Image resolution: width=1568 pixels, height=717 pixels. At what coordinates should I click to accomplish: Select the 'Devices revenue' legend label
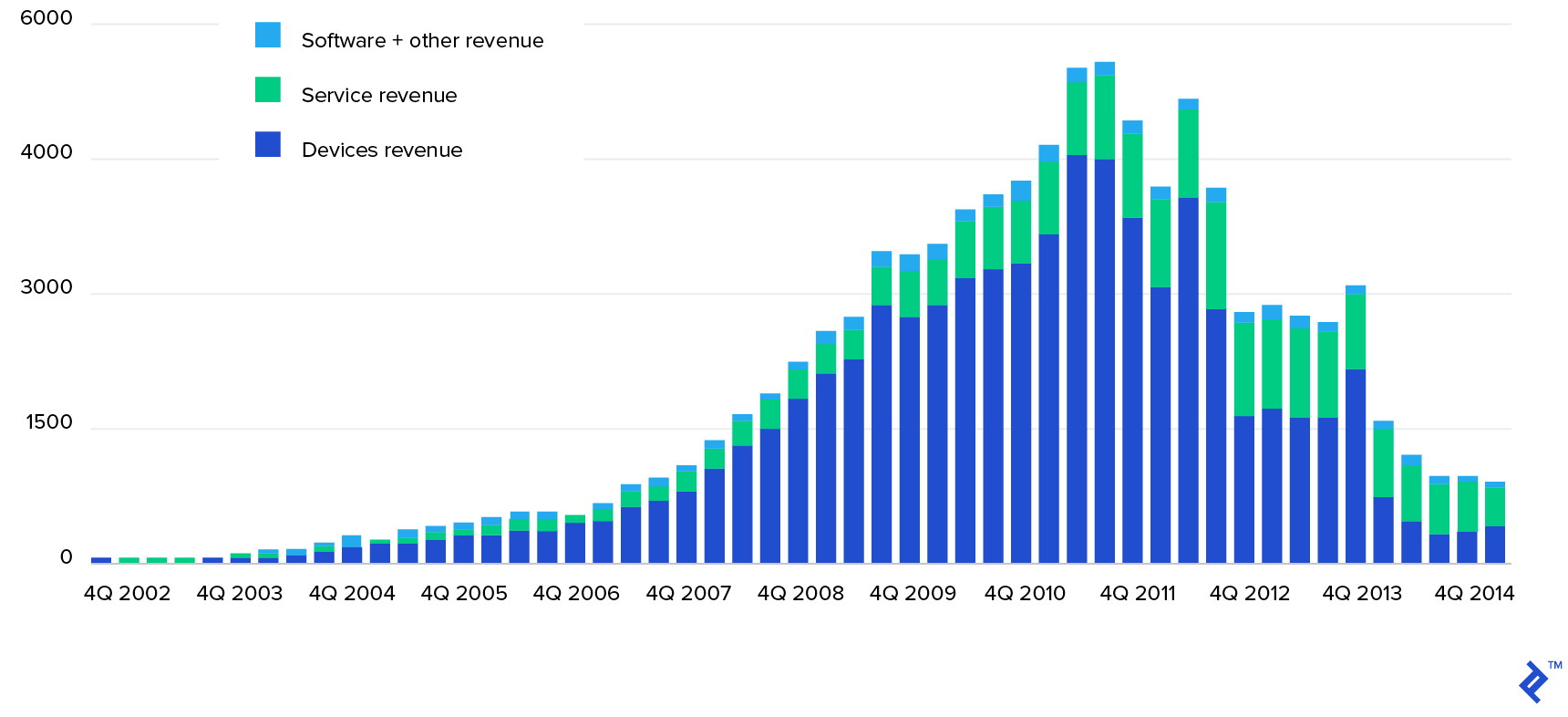coord(382,150)
